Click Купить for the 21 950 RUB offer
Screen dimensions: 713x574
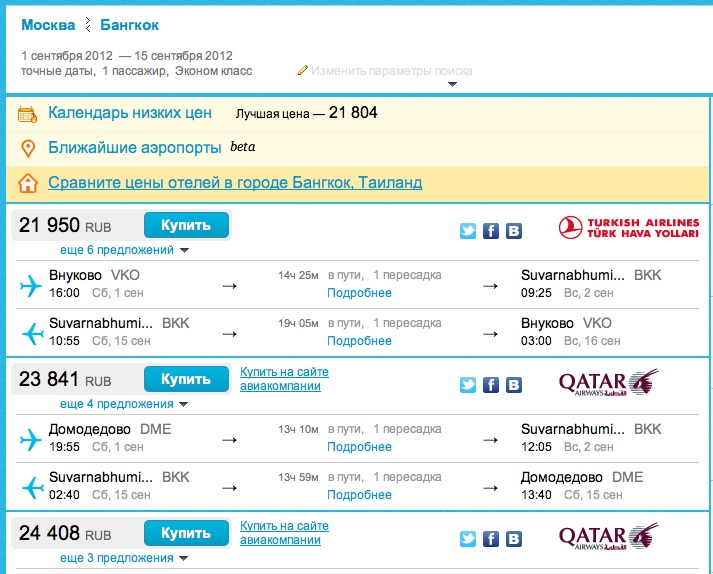186,225
